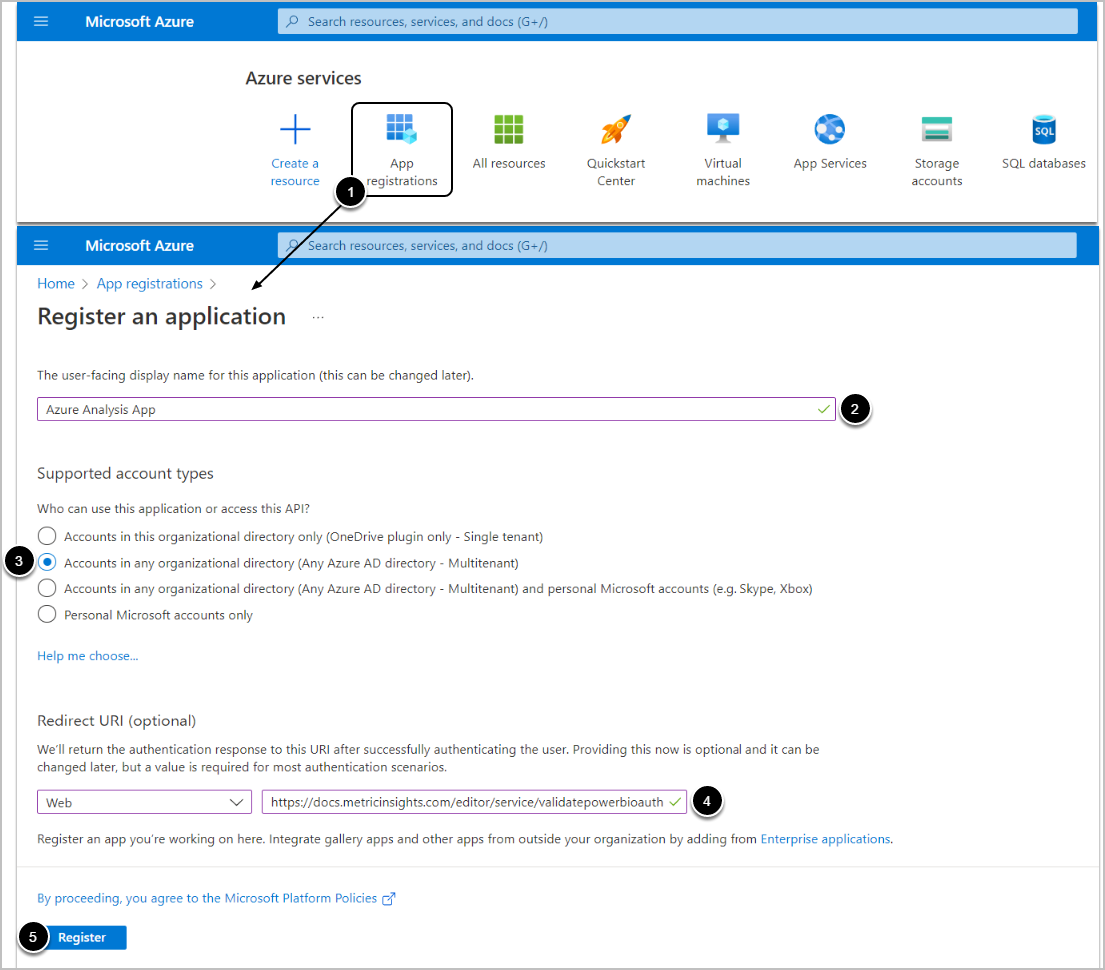Go to App registrations breadcrumb
This screenshot has width=1105, height=970.
coord(149,283)
